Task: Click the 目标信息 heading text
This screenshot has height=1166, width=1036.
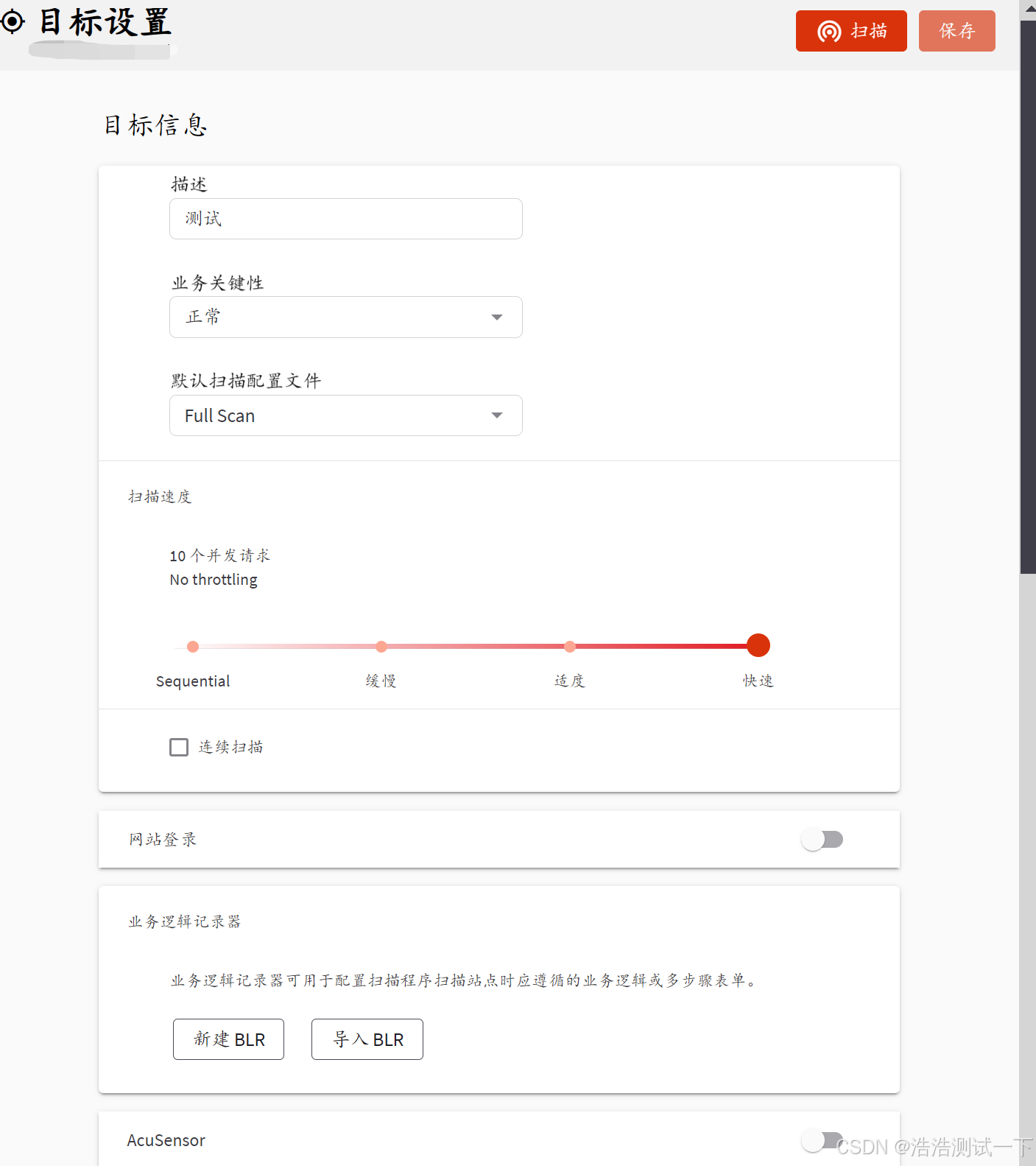Action: (x=155, y=125)
